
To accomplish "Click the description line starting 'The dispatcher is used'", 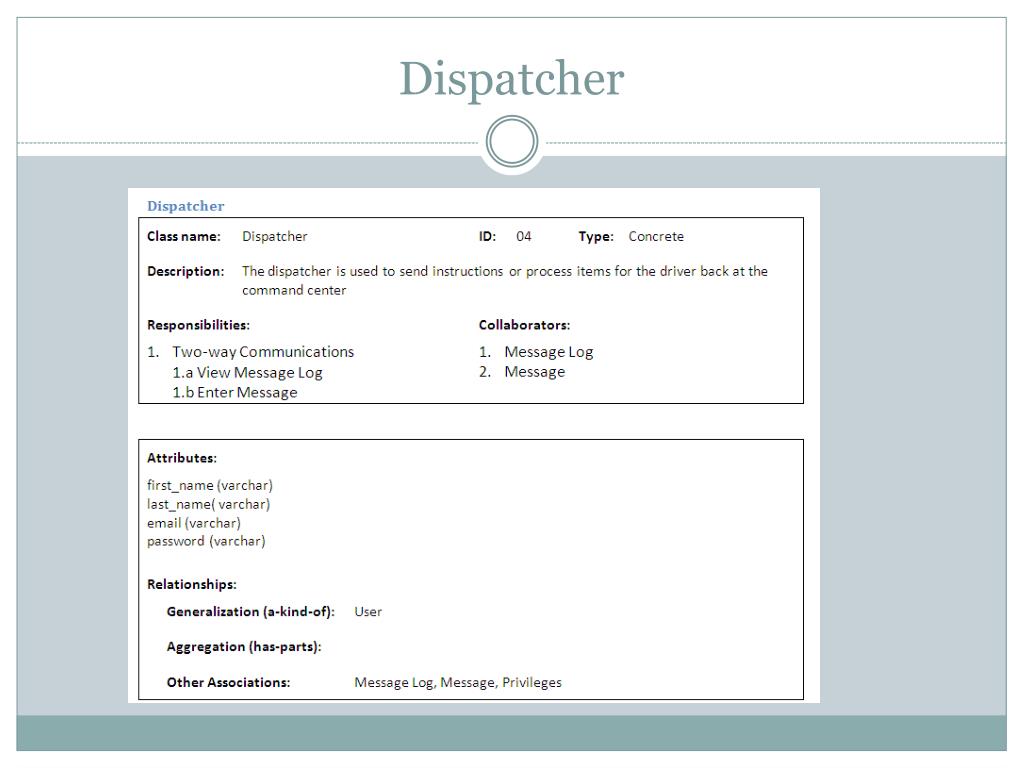I will pos(505,271).
